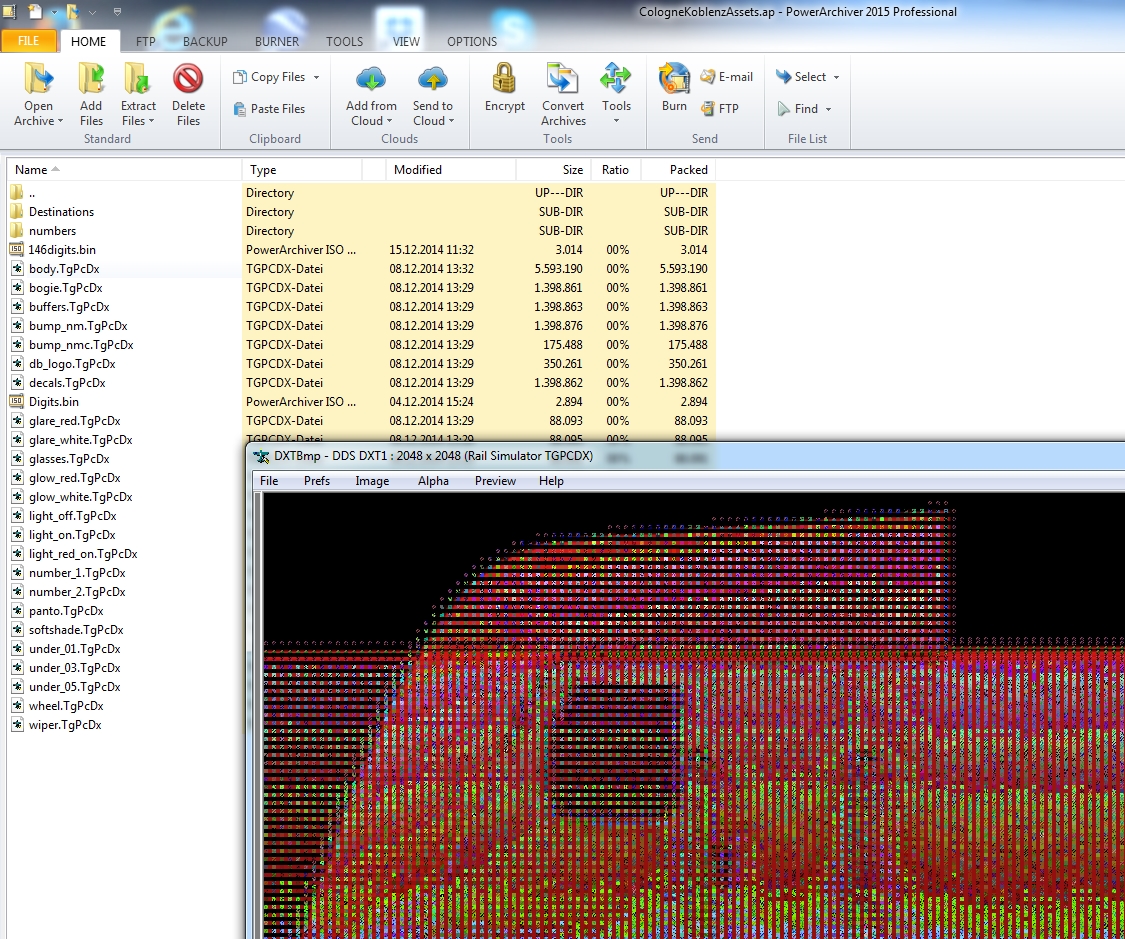This screenshot has width=1125, height=939.
Task: Click Paste Files button
Action: pyautogui.click(x=268, y=109)
